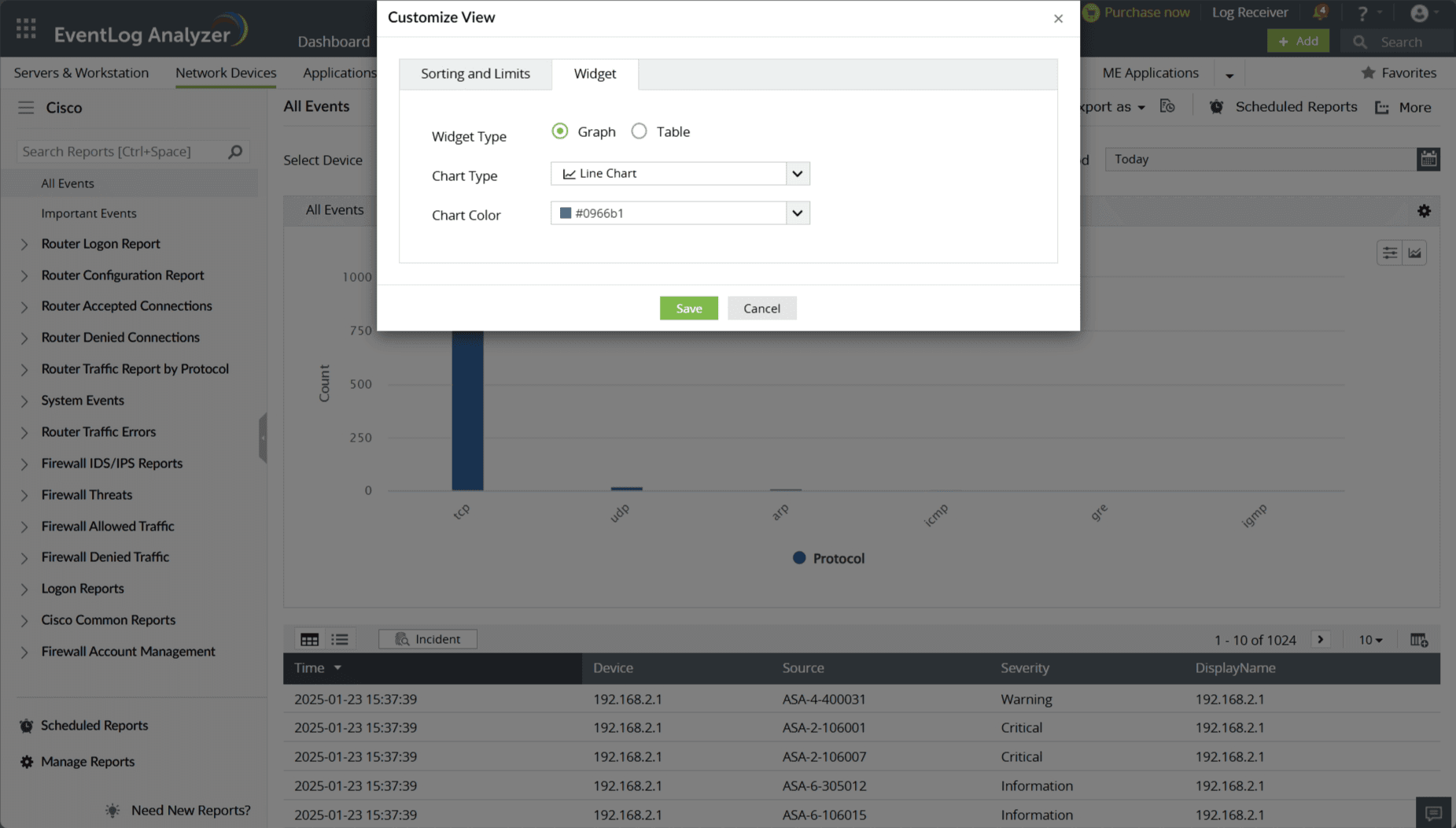Screen dimensions: 1456x828
Task: Open the Log Receiver link
Action: [x=1250, y=13]
